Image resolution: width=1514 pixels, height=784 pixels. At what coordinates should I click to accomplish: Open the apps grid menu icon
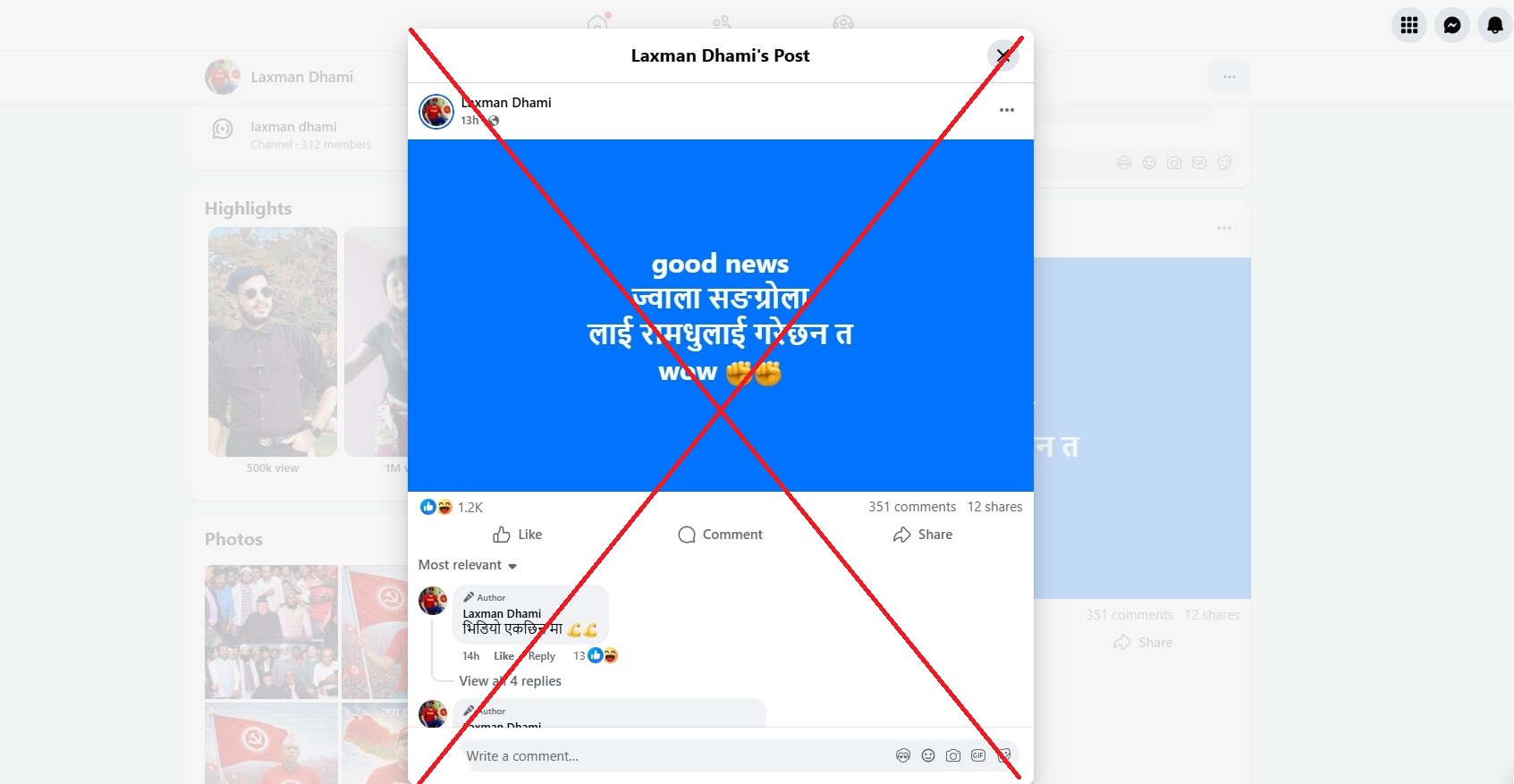pyautogui.click(x=1409, y=25)
